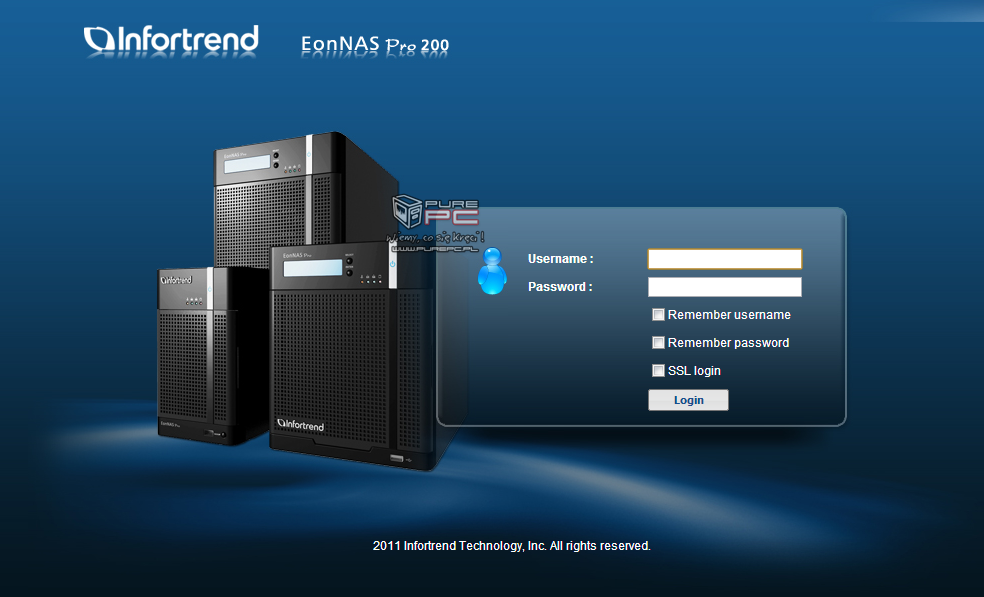Click the EonNAS Pro 200 product title
Screen dimensions: 984x597
(x=375, y=44)
